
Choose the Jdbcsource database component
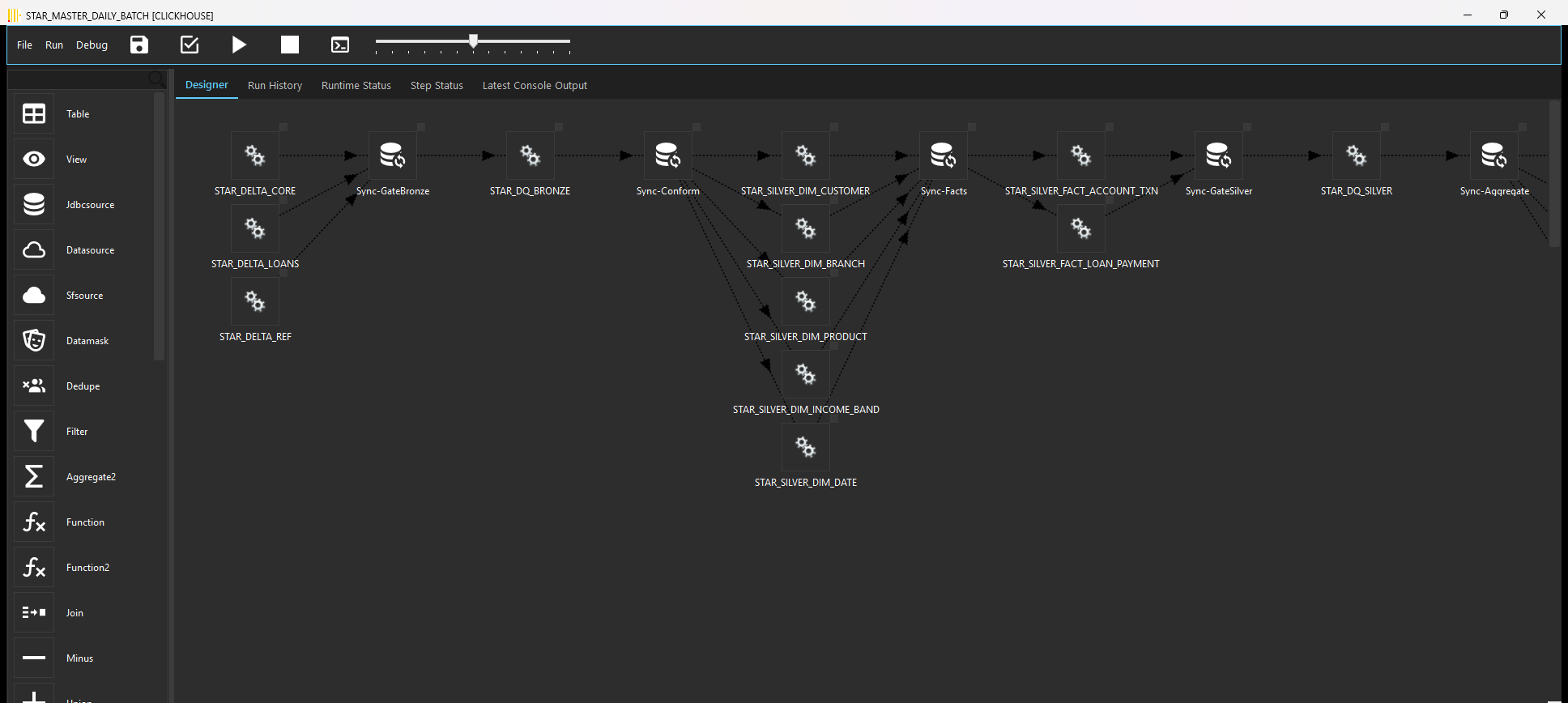coord(34,204)
